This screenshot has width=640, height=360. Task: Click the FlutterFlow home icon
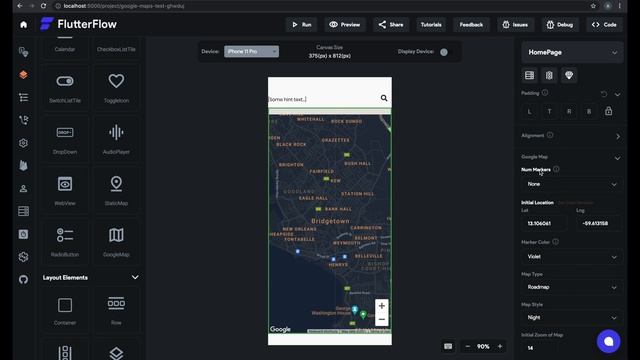coord(23,24)
